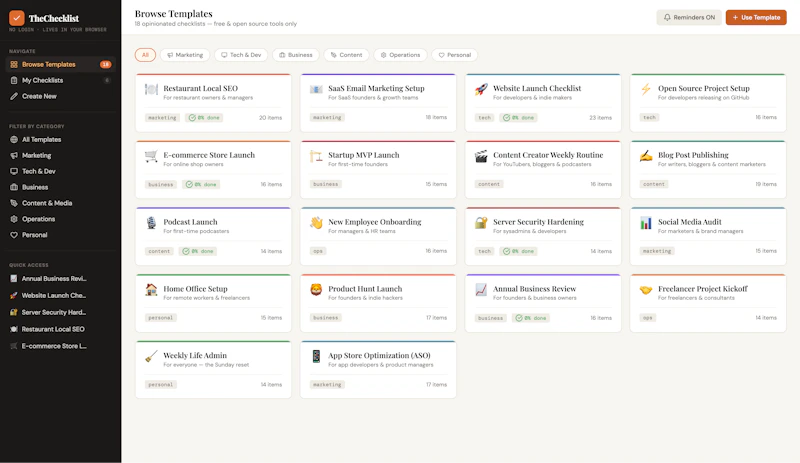800x463 pixels.
Task: Click the envelope icon on SaaS Email Marketing Setup
Action: pos(316,89)
